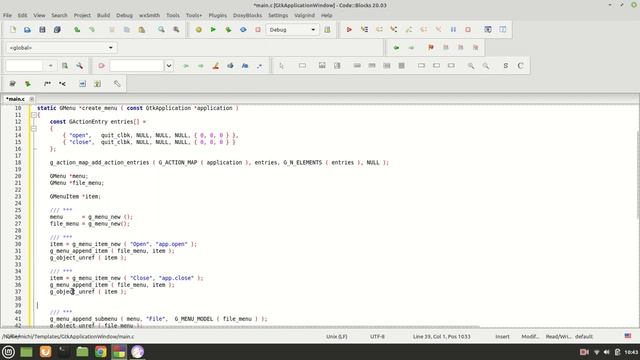The width and height of the screenshot is (640, 360).
Task: Expand the ThreadSearch combo dropdown arrow
Action: tap(50, 66)
